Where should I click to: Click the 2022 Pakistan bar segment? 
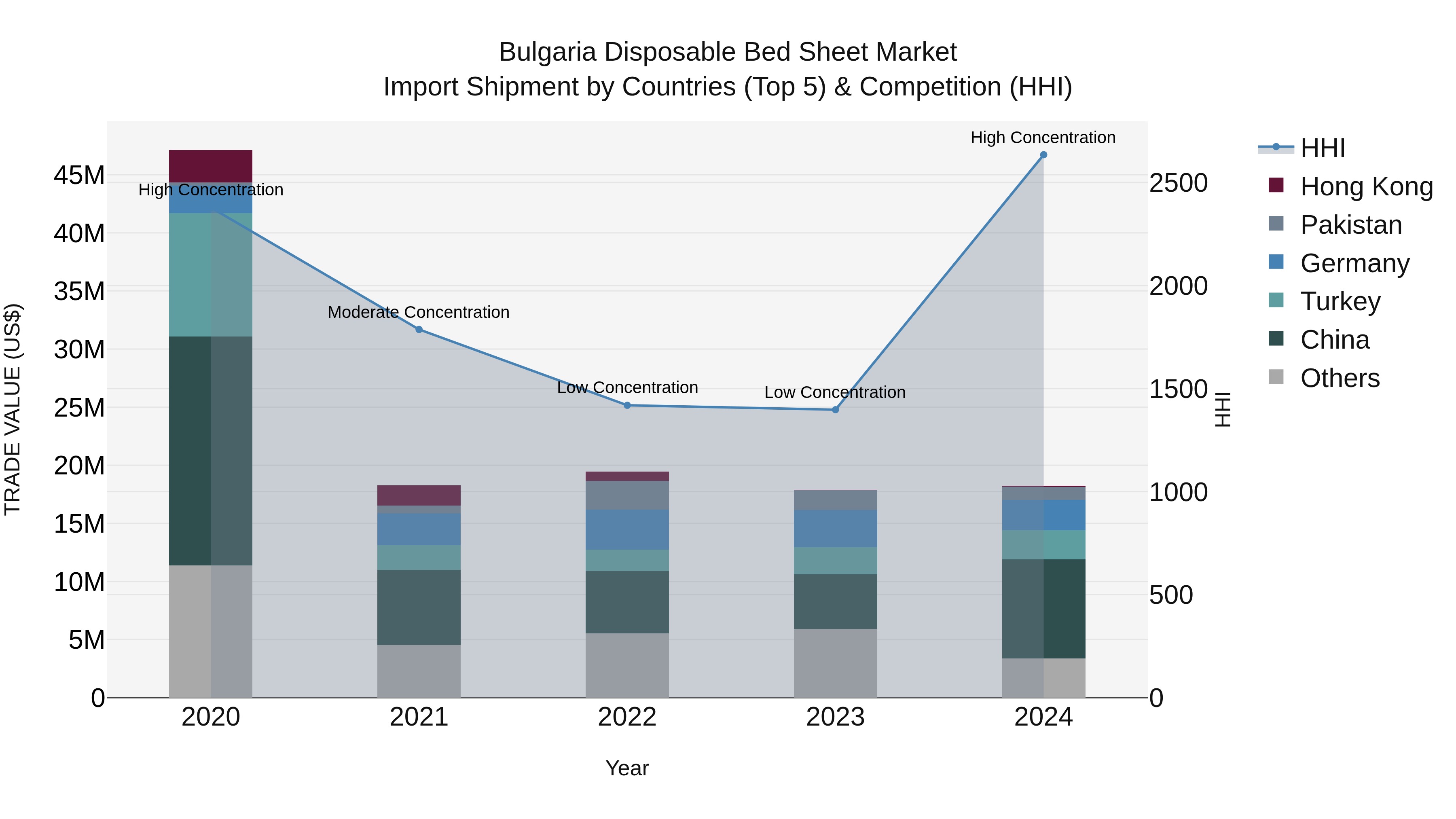627,495
